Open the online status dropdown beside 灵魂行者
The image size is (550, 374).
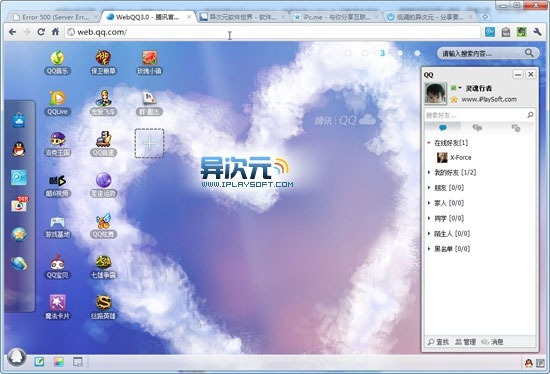coord(456,88)
